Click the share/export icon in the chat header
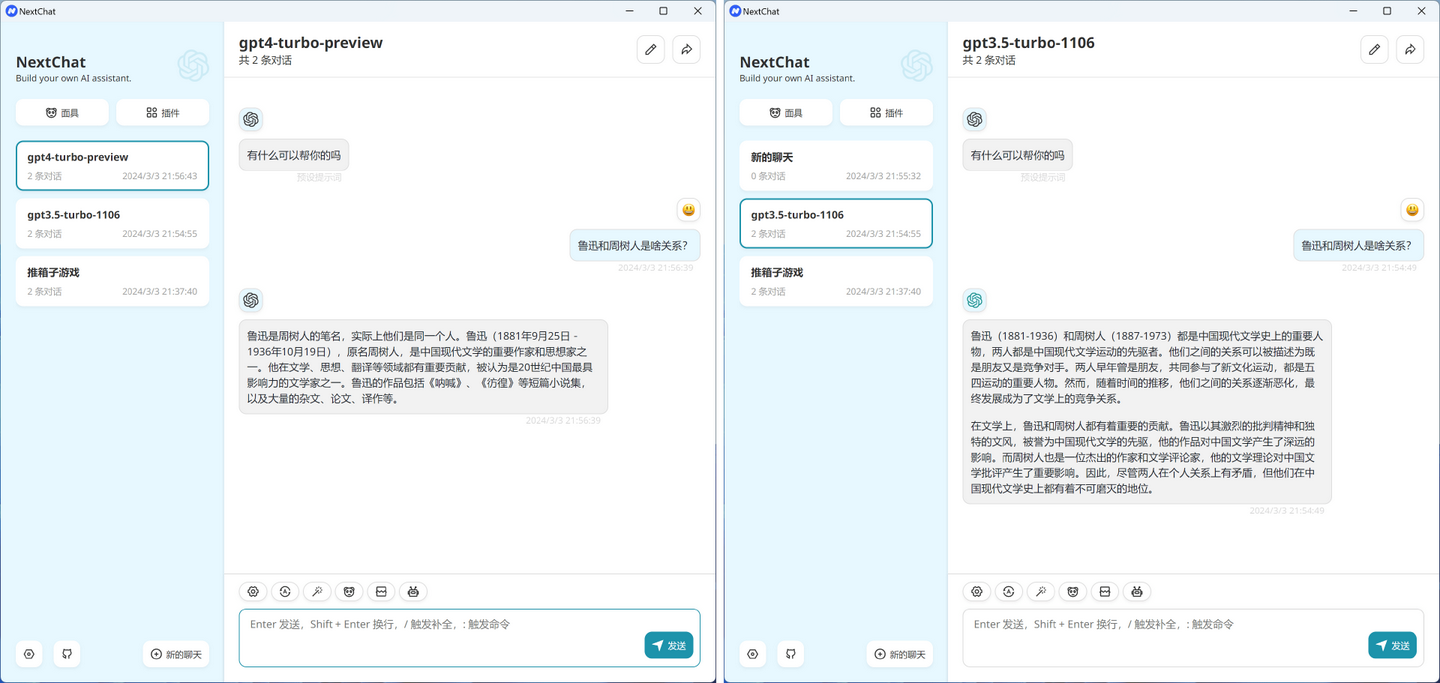This screenshot has width=1440, height=683. point(686,49)
